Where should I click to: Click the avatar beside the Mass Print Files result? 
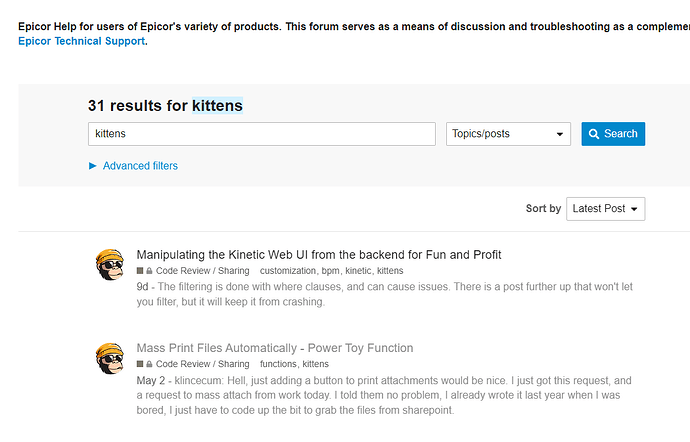[x=109, y=358]
